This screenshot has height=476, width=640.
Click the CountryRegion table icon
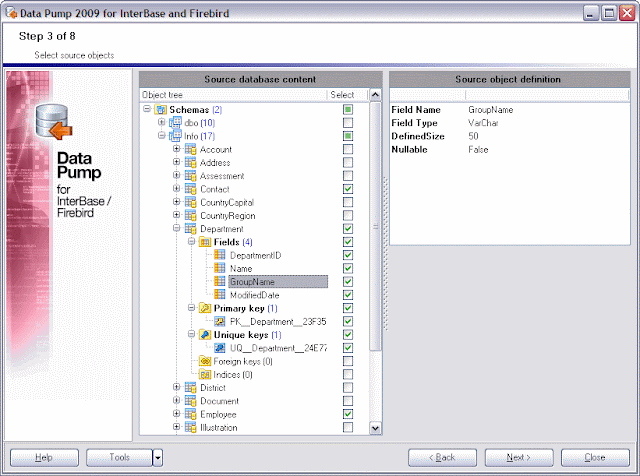click(191, 216)
